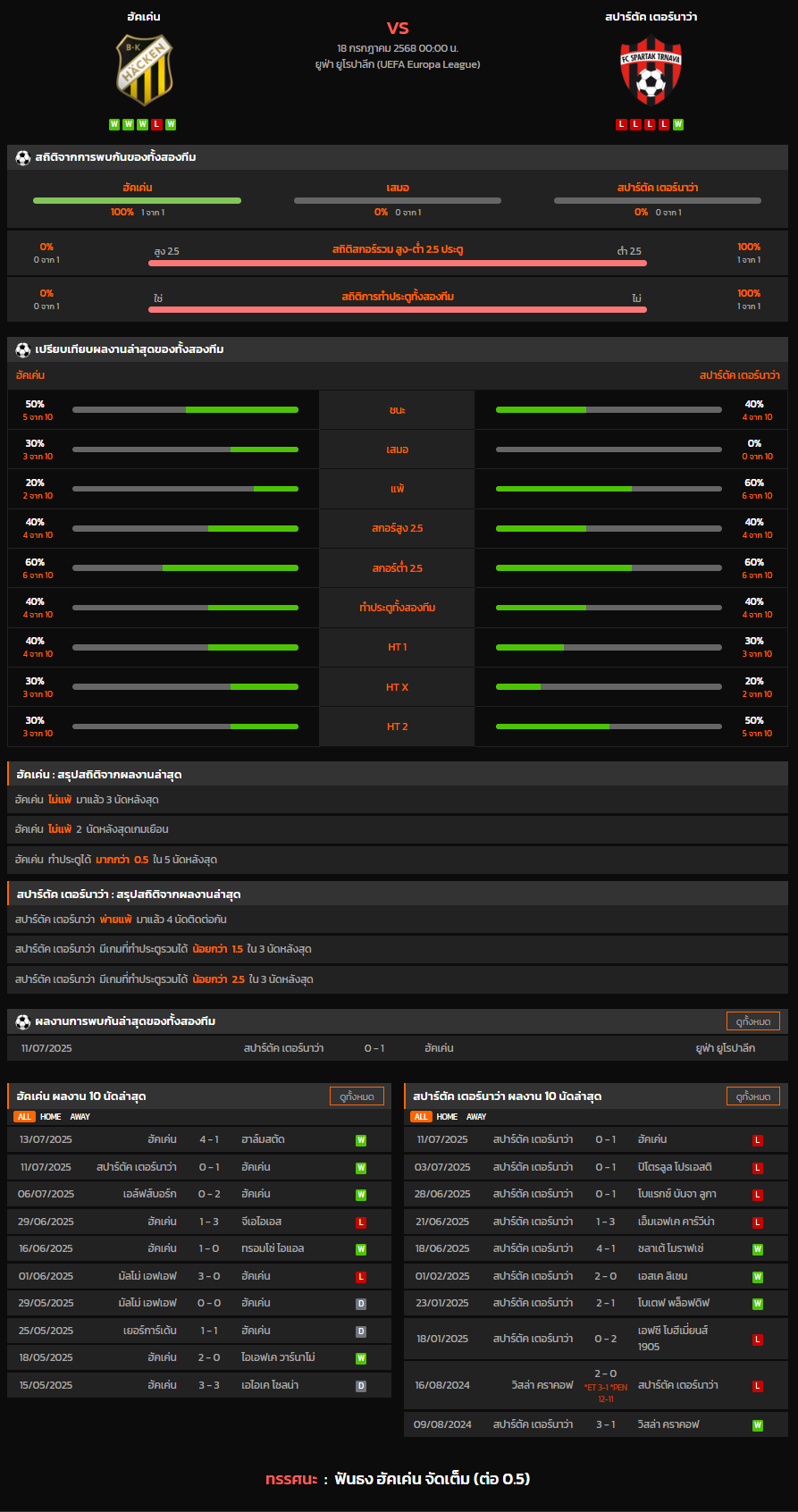Click Spartak 60% loss percentage value

(754, 483)
